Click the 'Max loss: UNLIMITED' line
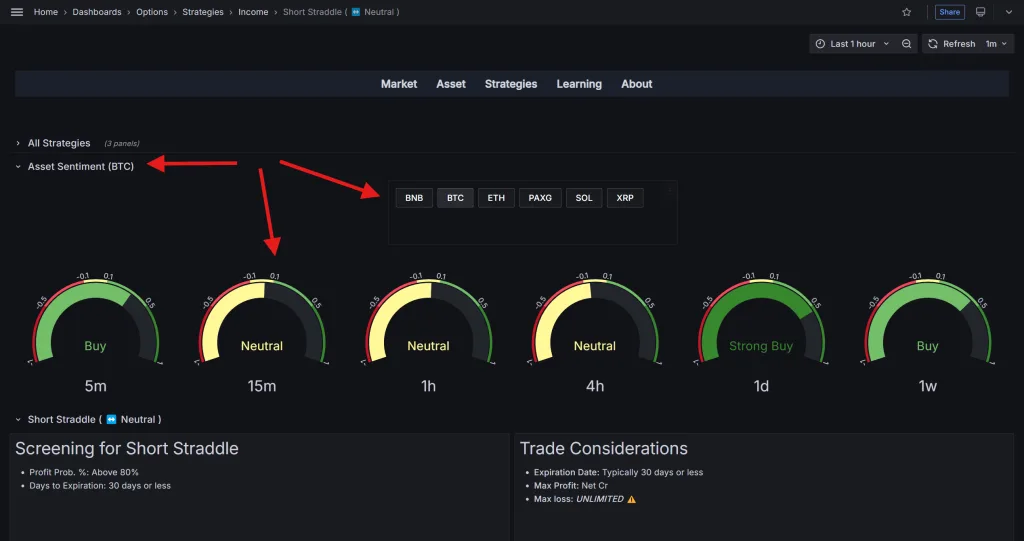The width and height of the screenshot is (1024, 541). tap(584, 499)
